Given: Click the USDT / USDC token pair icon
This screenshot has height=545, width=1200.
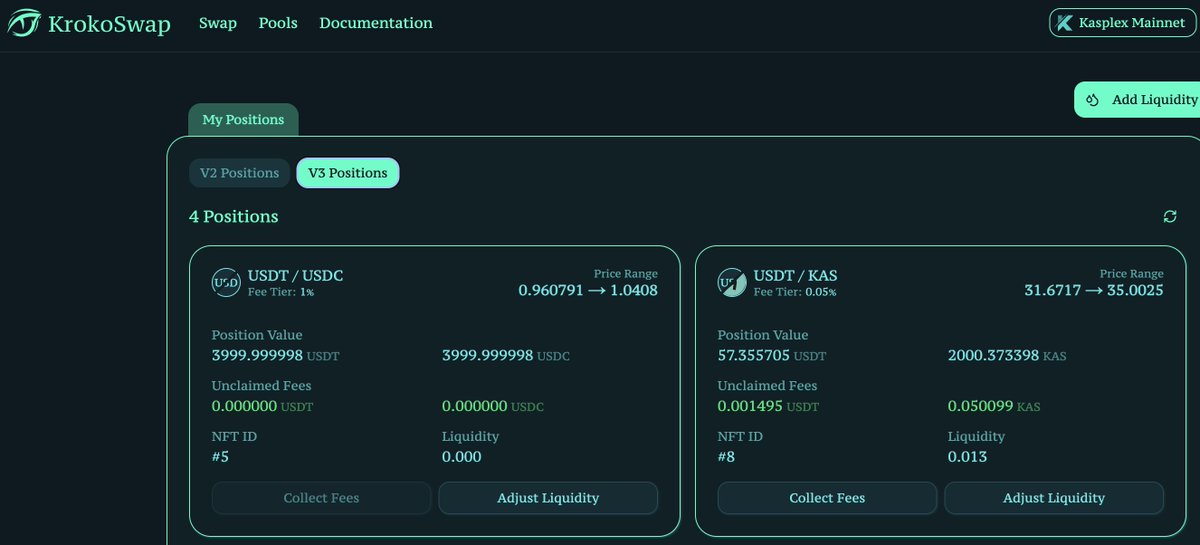Looking at the screenshot, I should point(226,283).
